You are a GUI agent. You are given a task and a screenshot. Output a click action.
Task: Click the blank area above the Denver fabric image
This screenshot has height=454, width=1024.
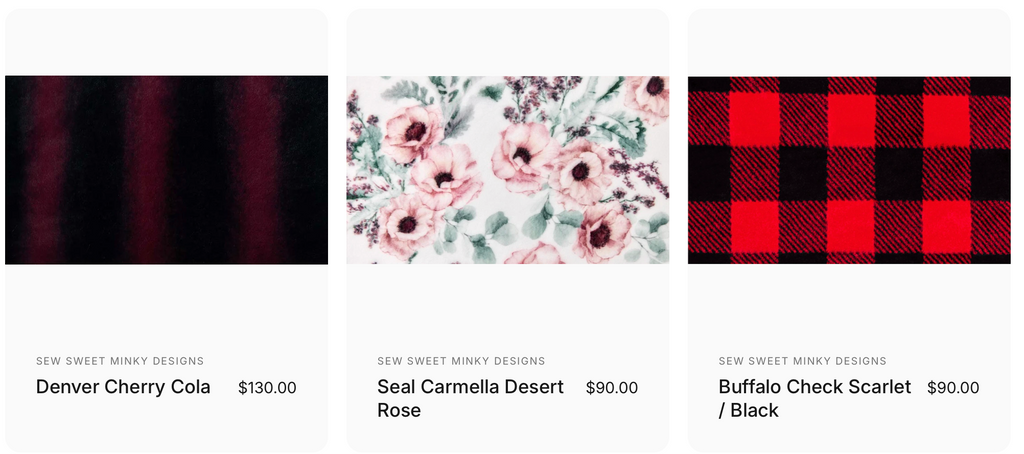pyautogui.click(x=166, y=42)
